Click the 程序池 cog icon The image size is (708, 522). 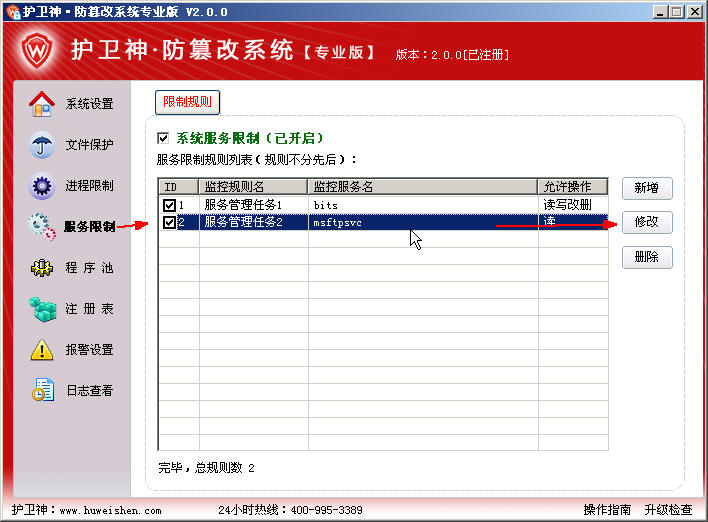tap(42, 268)
